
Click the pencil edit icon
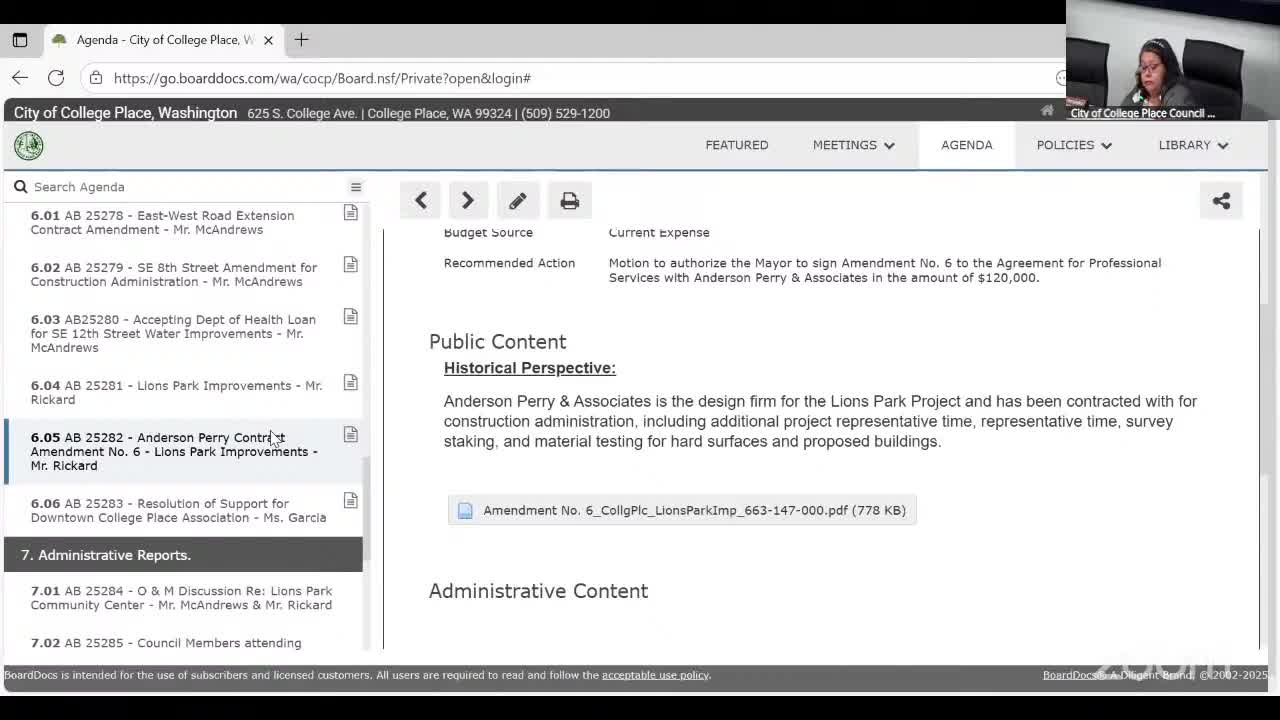(x=517, y=201)
